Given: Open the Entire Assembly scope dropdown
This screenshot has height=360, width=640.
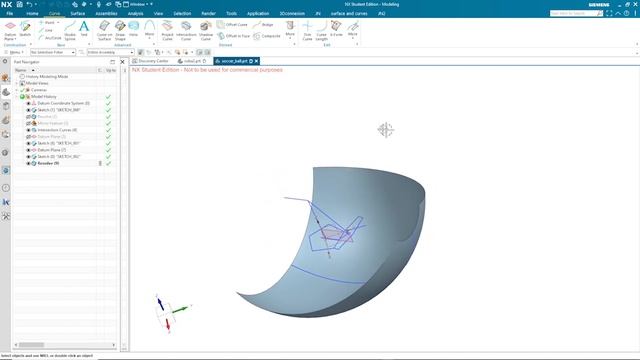Looking at the screenshot, I should 110,52.
